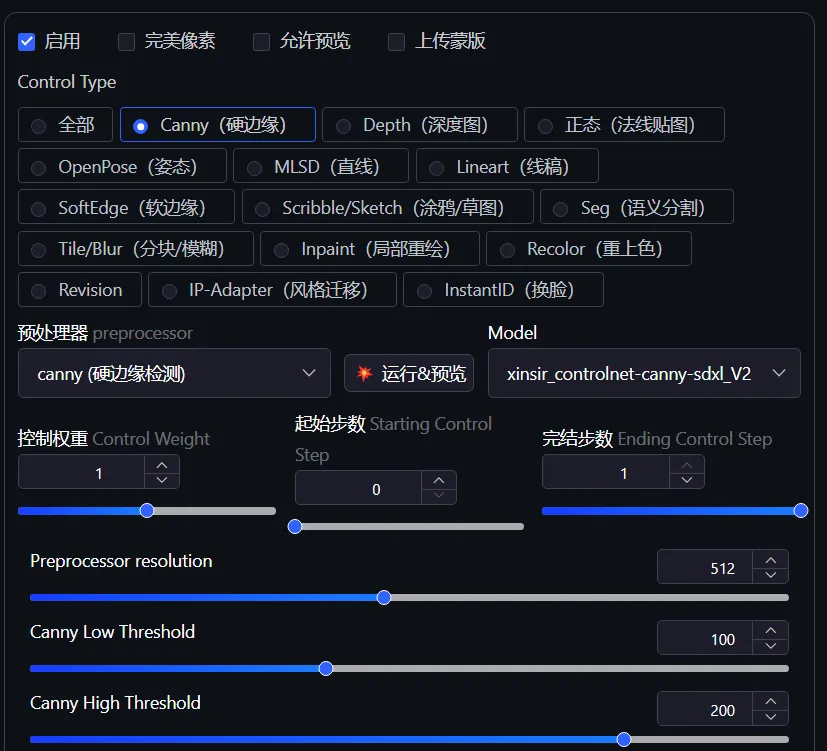Toggle the 允许预览 checkbox
This screenshot has width=827, height=751.
pos(261,41)
